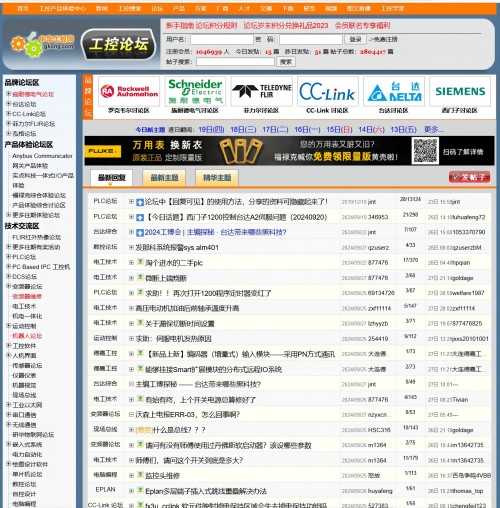500x508 pixels.
Task: Expand the 工业以太网 sidebar node
Action: pyautogui.click(x=8, y=405)
